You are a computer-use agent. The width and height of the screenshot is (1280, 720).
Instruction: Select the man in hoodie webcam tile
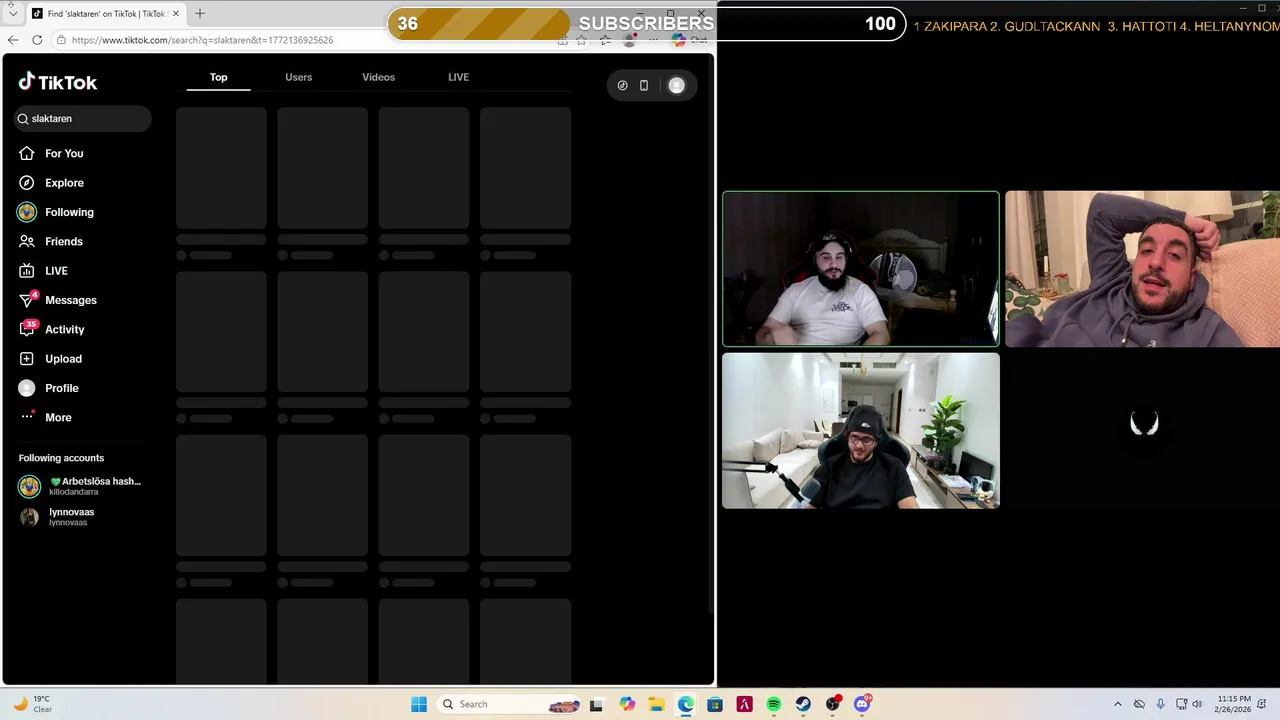point(1142,269)
